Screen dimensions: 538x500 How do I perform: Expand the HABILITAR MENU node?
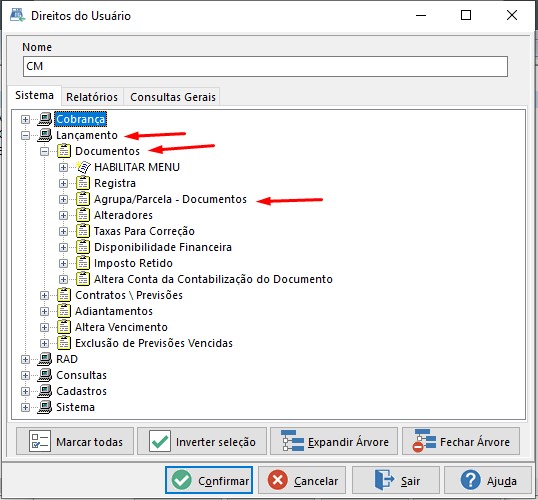coord(63,167)
